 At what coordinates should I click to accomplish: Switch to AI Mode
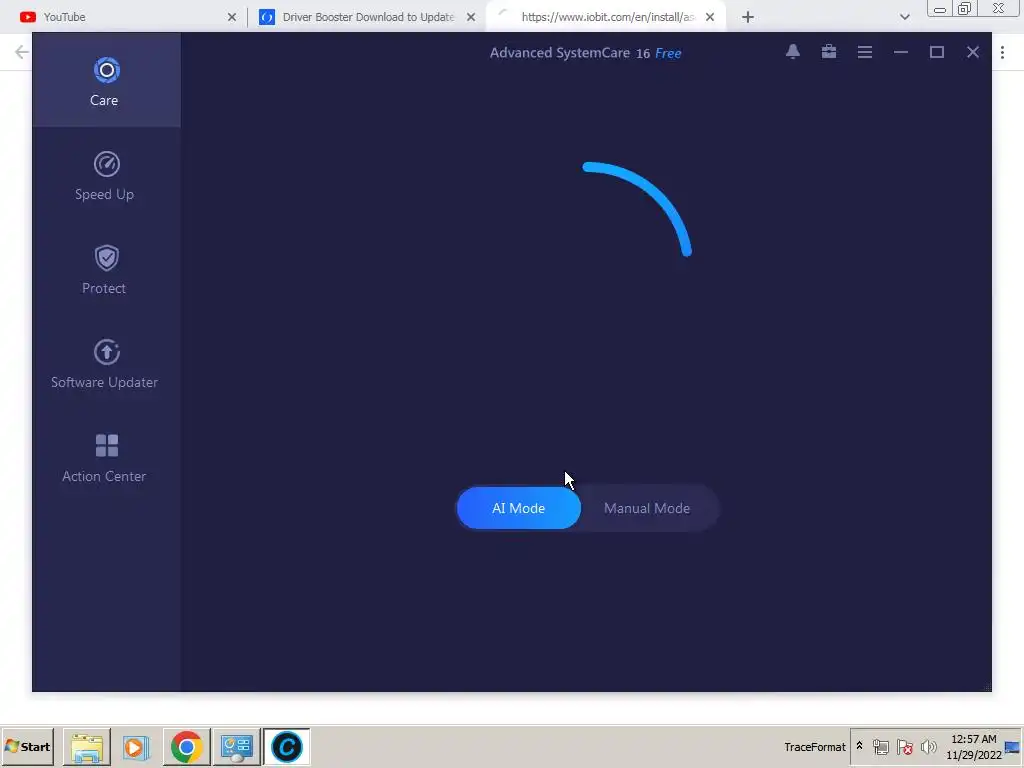[x=519, y=508]
